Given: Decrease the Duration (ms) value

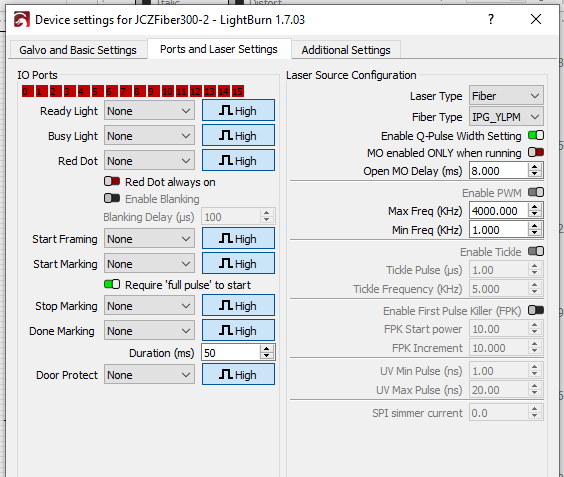Looking at the screenshot, I should click(x=267, y=356).
